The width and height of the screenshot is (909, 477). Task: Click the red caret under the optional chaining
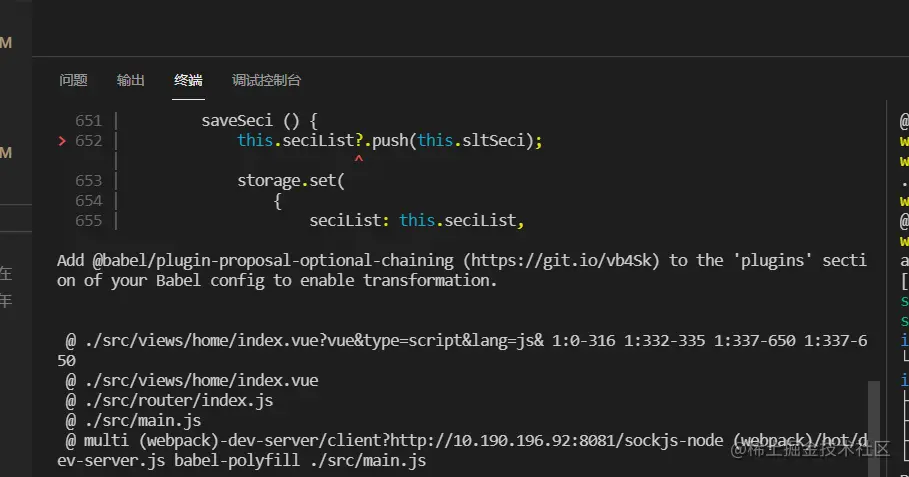click(x=358, y=161)
